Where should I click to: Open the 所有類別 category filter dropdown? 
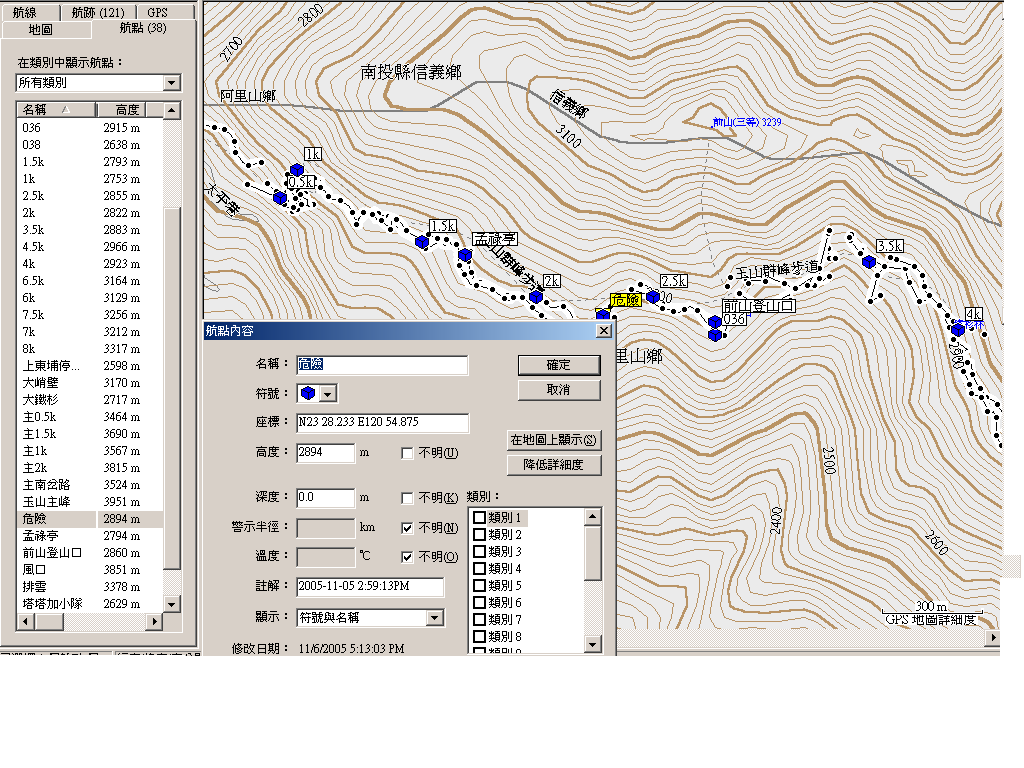tap(172, 83)
